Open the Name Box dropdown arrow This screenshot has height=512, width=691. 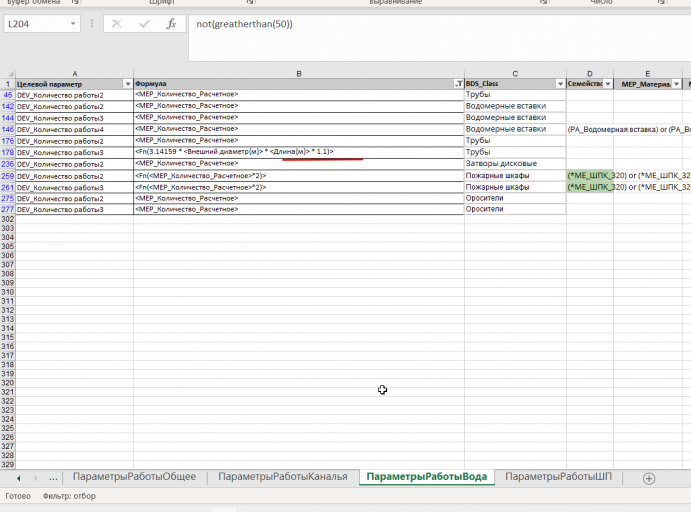pyautogui.click(x=73, y=24)
